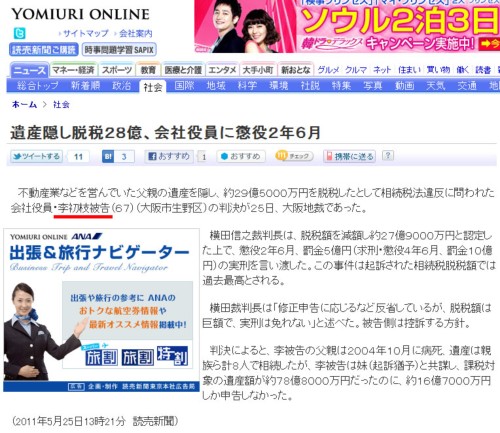Image resolution: width=500 pixels, height=433 pixels.
Task: Click the 時事問題学習 SAPIX button
Action: [119, 50]
